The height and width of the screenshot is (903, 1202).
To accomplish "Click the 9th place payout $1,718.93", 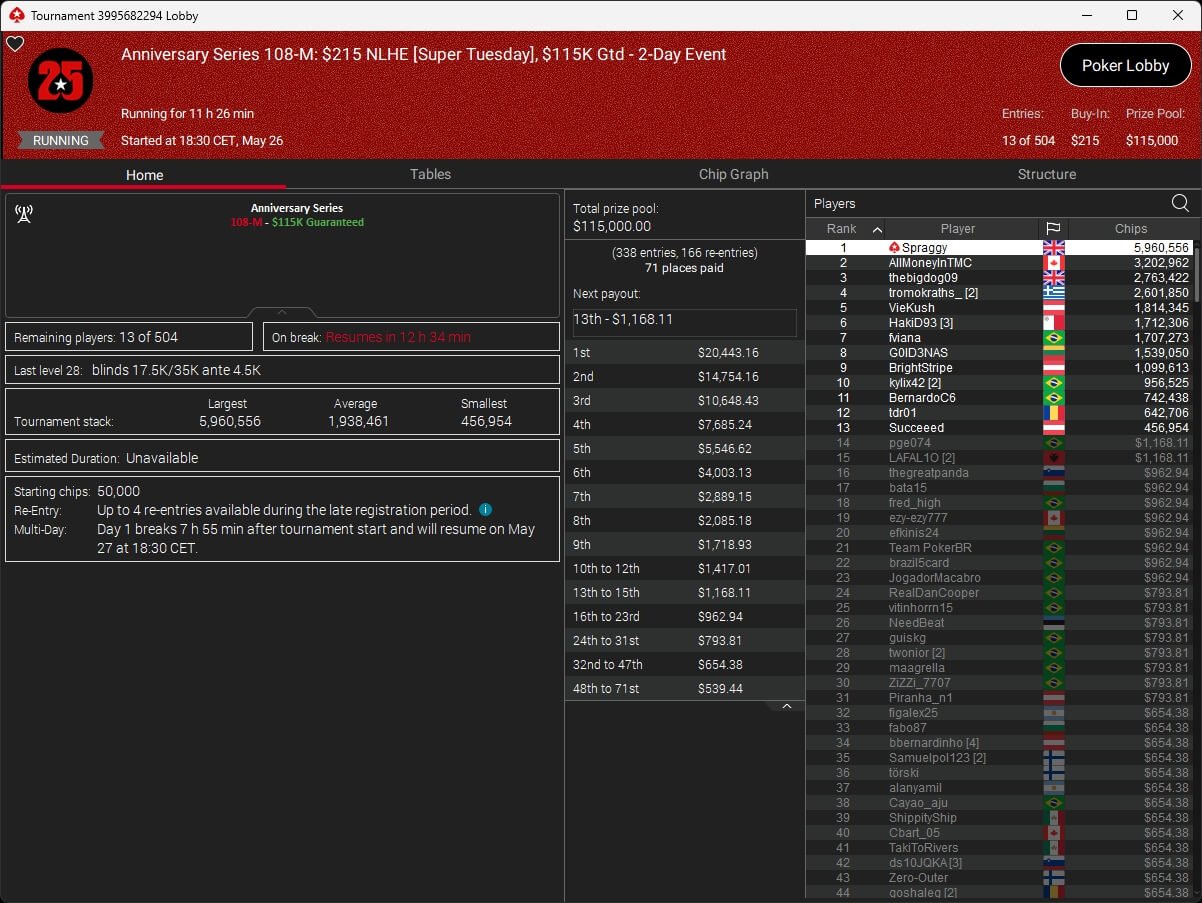I will click(725, 544).
